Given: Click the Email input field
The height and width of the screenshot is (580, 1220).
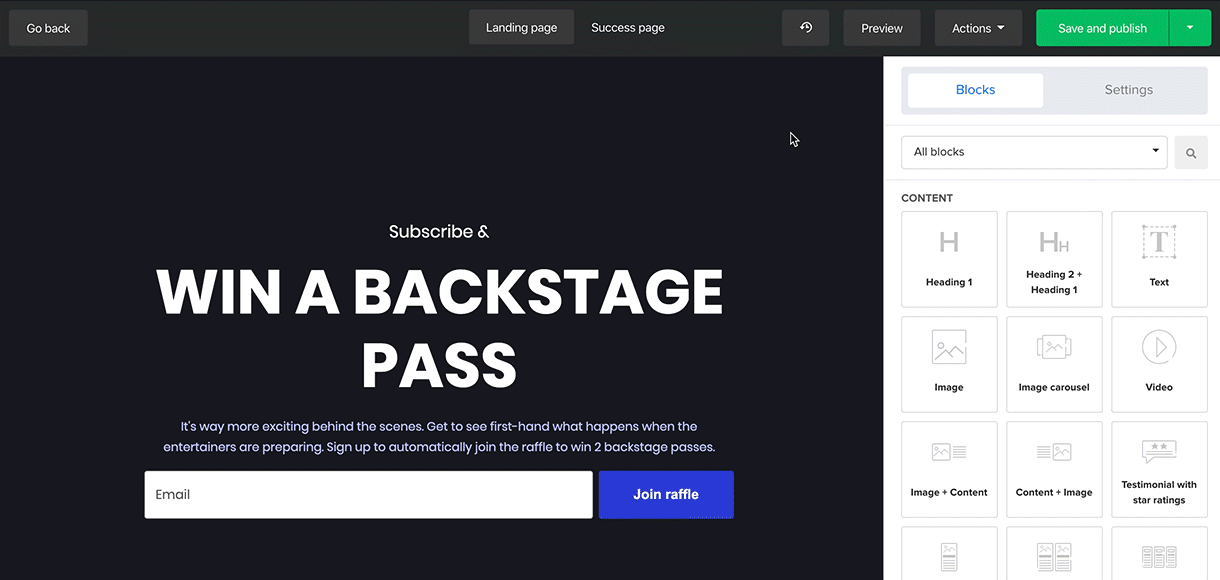Looking at the screenshot, I should 368,494.
